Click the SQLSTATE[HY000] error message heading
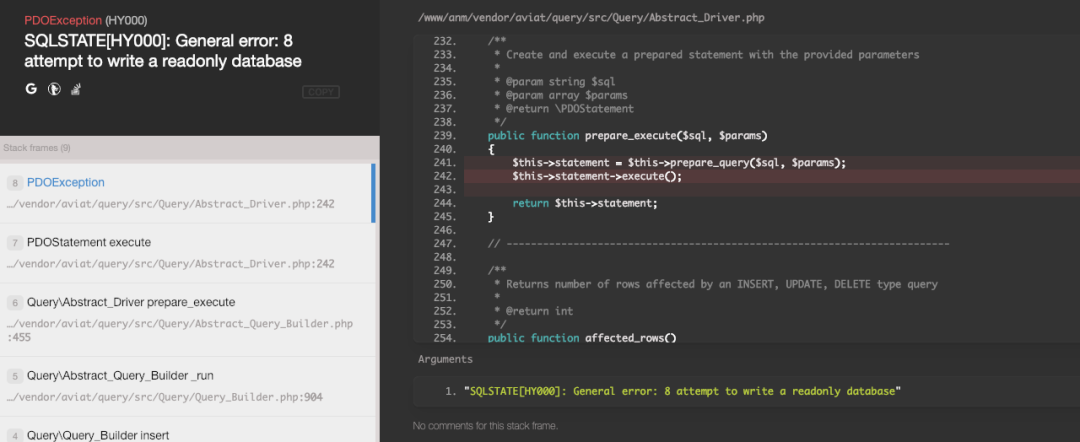Viewport: 1080px width, 442px height. (163, 51)
